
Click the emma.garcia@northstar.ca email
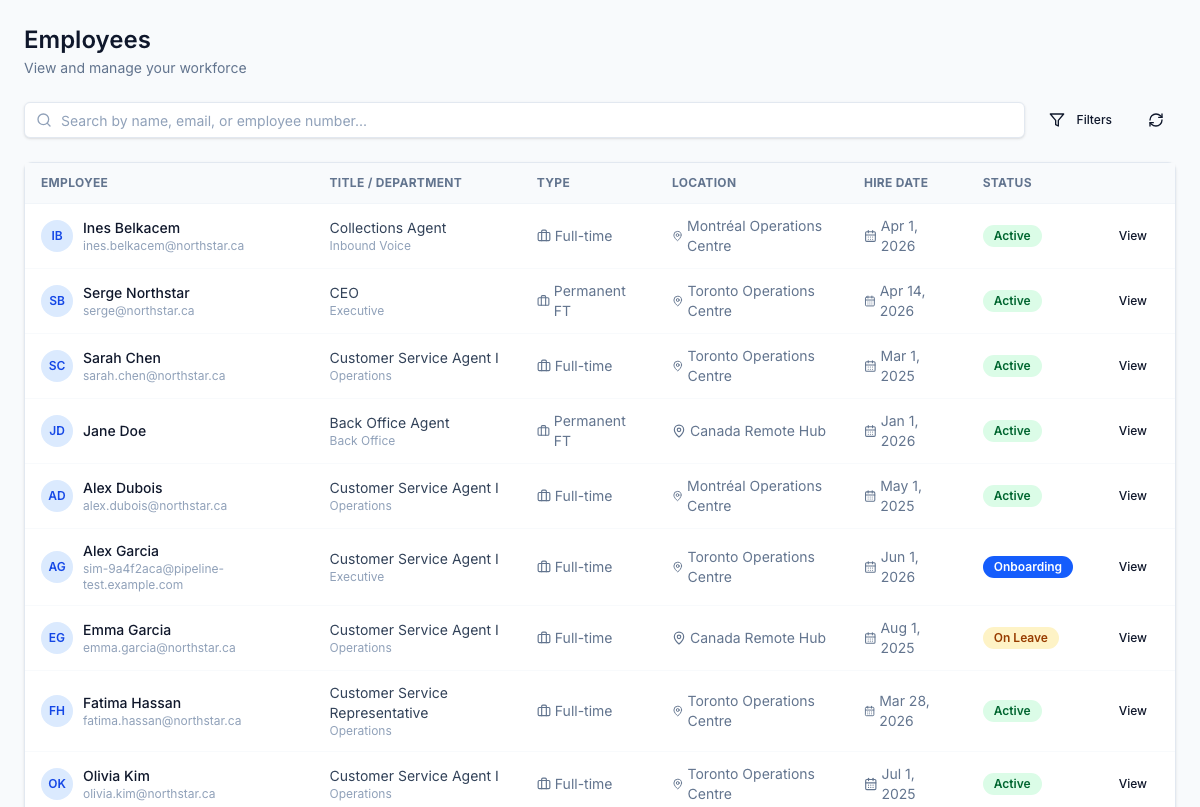point(159,648)
